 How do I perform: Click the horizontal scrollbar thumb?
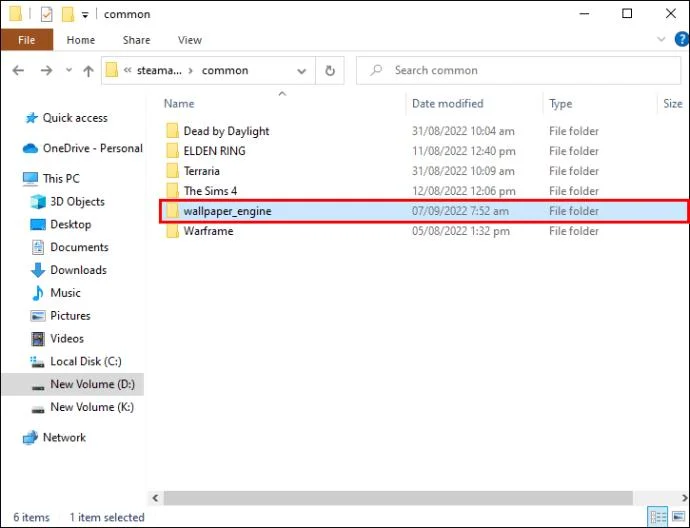(398, 498)
